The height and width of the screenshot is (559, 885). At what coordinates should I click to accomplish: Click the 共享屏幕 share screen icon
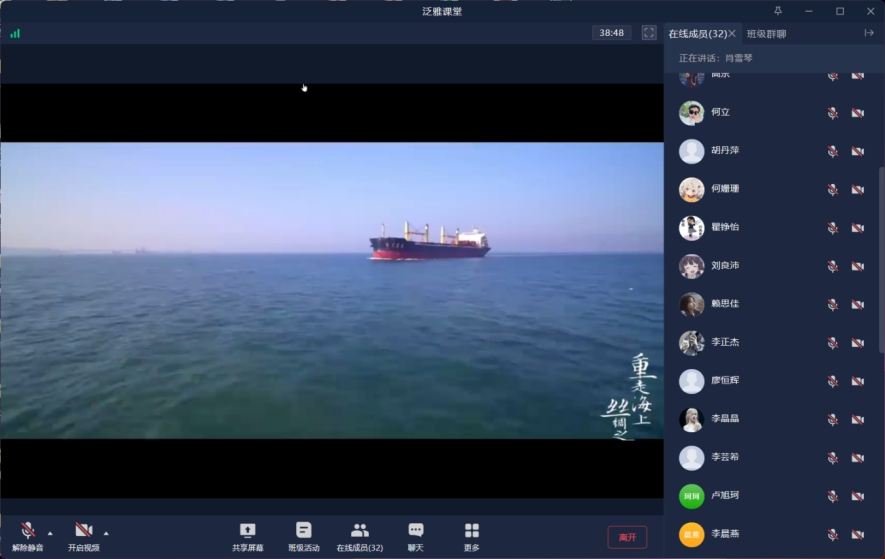(247, 531)
